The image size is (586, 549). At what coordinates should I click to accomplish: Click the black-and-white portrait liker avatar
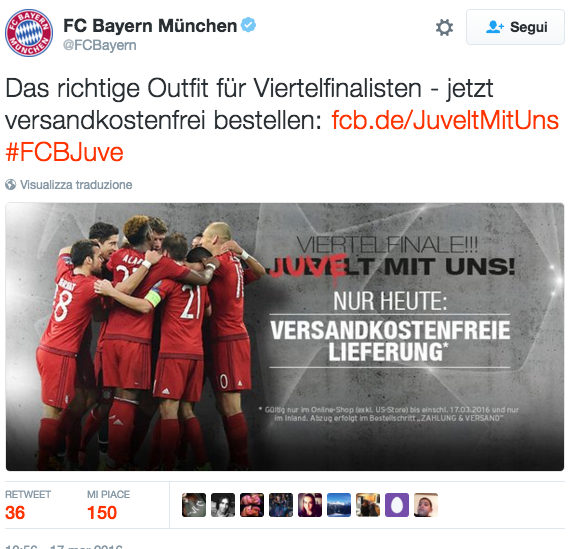click(x=223, y=505)
